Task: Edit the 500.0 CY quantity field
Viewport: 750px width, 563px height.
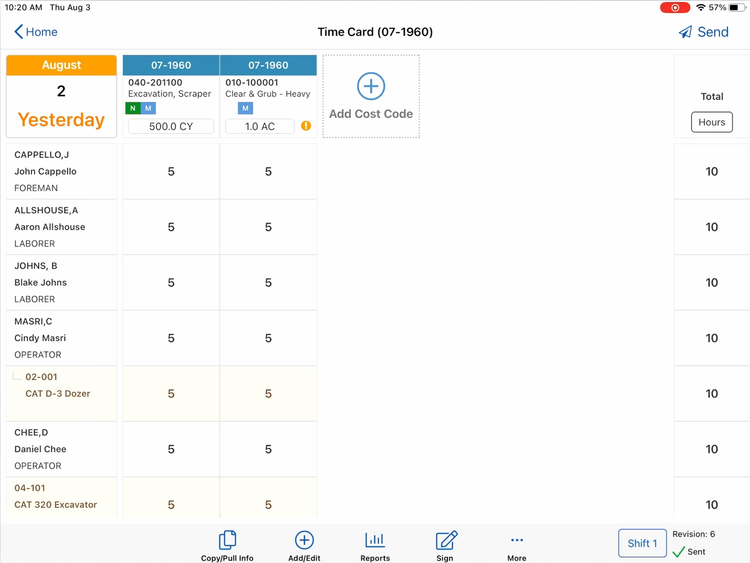Action: tap(171, 126)
